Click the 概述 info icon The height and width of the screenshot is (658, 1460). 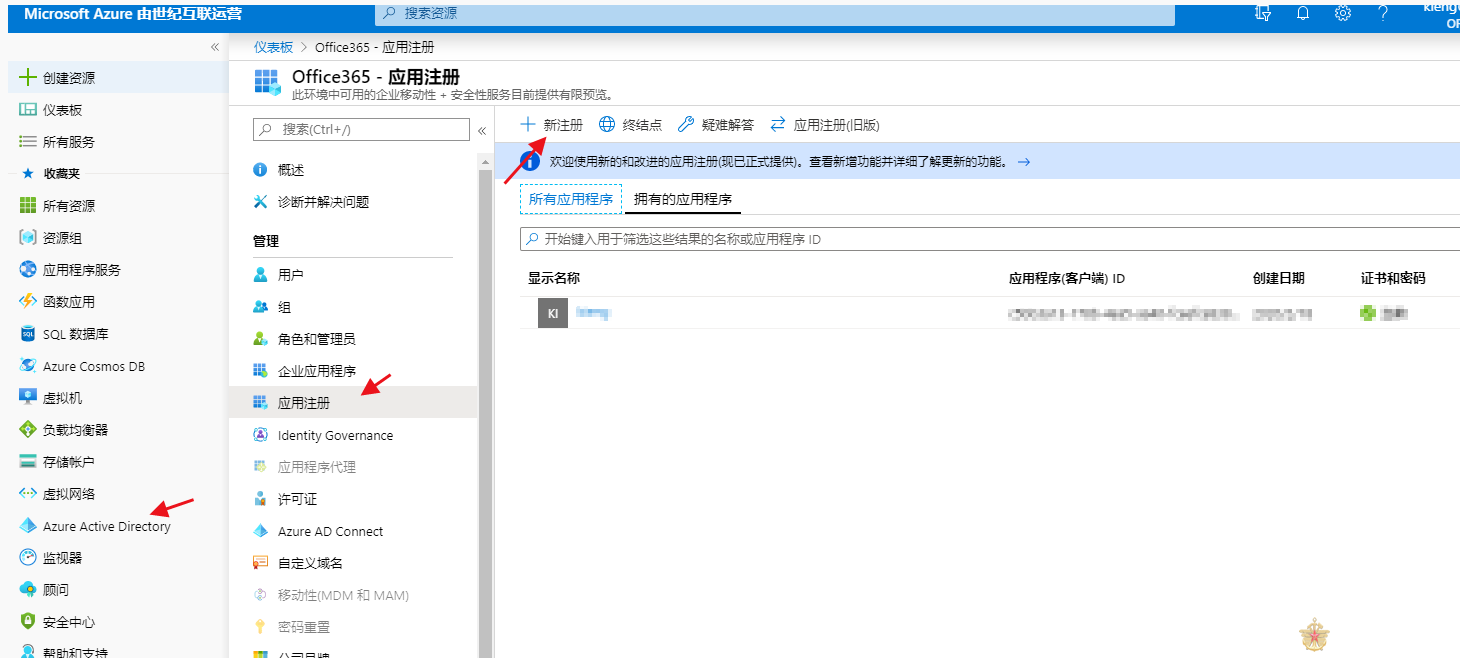(x=260, y=170)
